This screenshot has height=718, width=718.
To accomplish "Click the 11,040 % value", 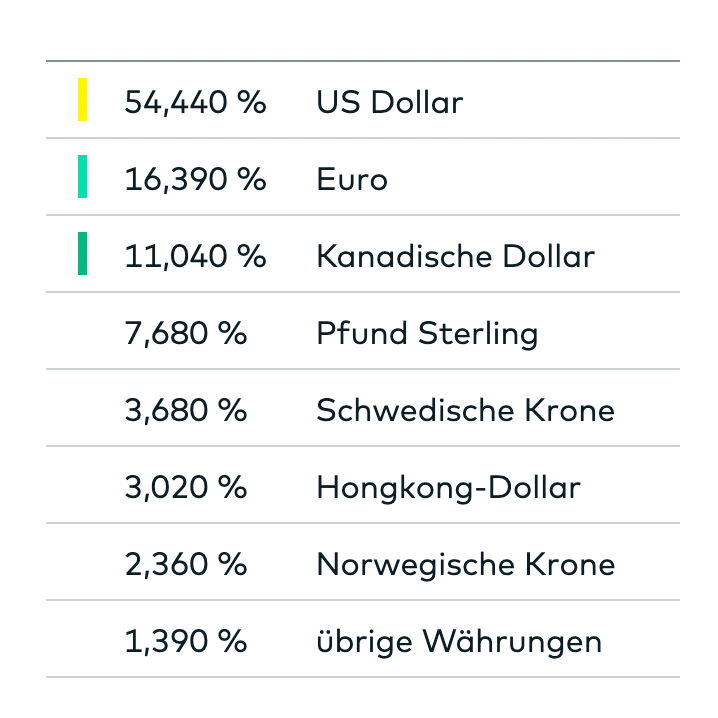I will [195, 256].
